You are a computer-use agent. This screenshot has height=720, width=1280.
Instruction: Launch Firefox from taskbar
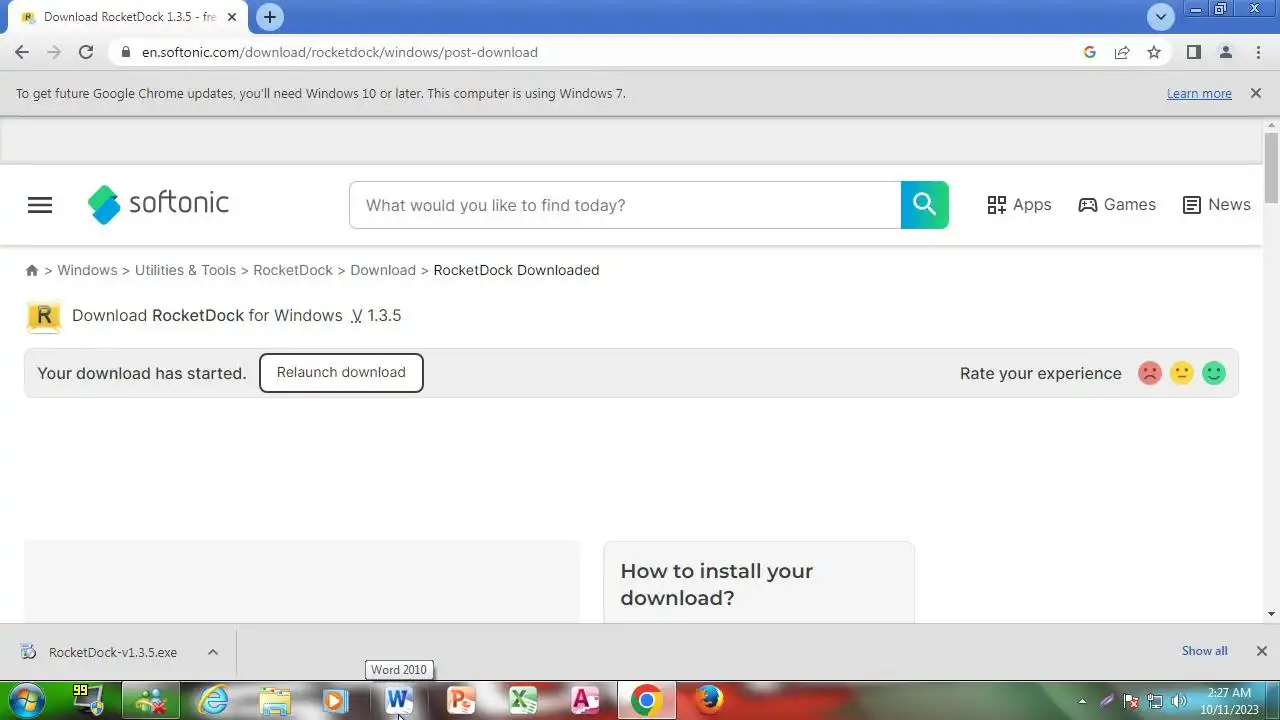(709, 700)
